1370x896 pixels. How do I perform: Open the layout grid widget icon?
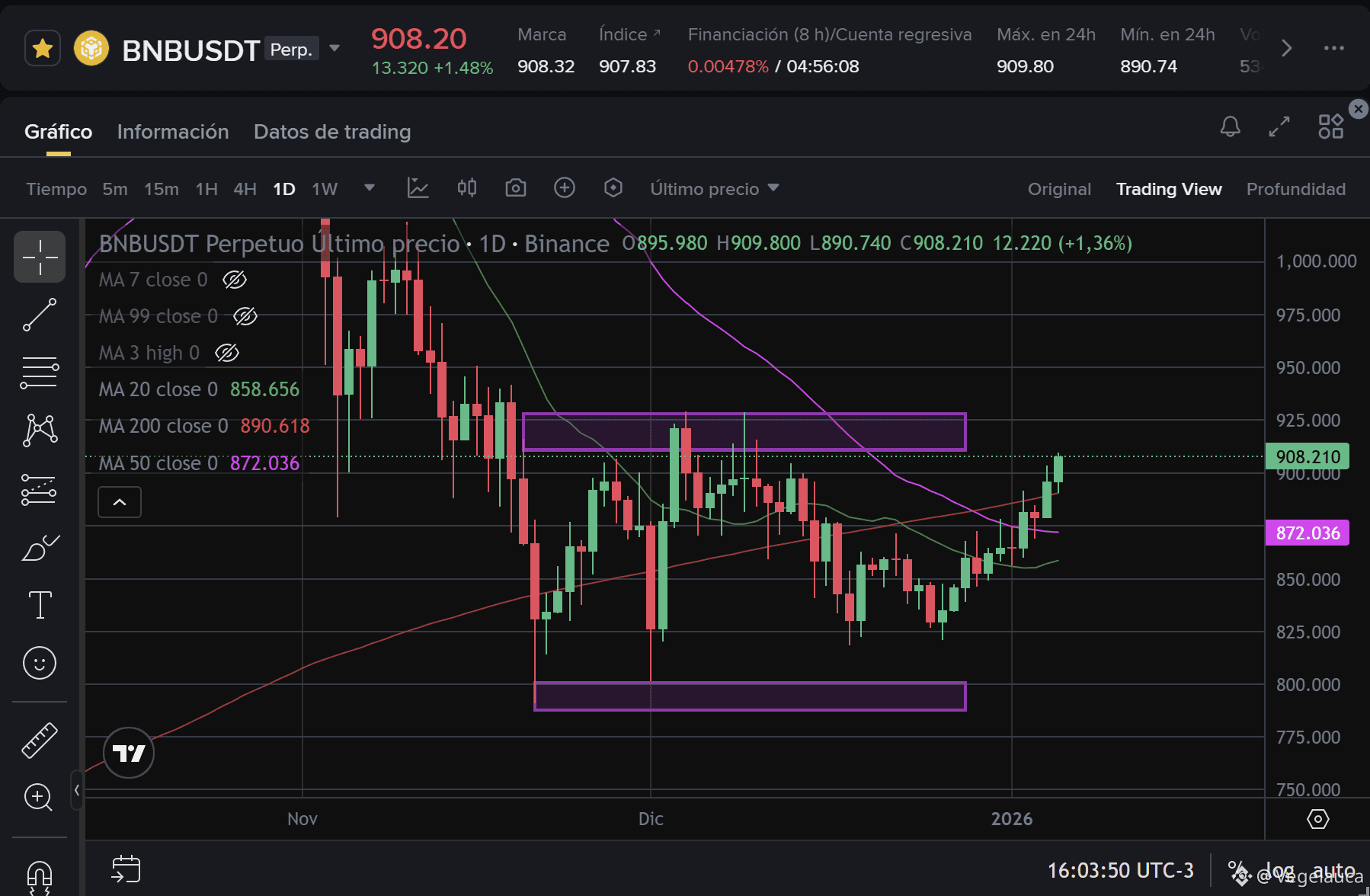(x=1331, y=126)
